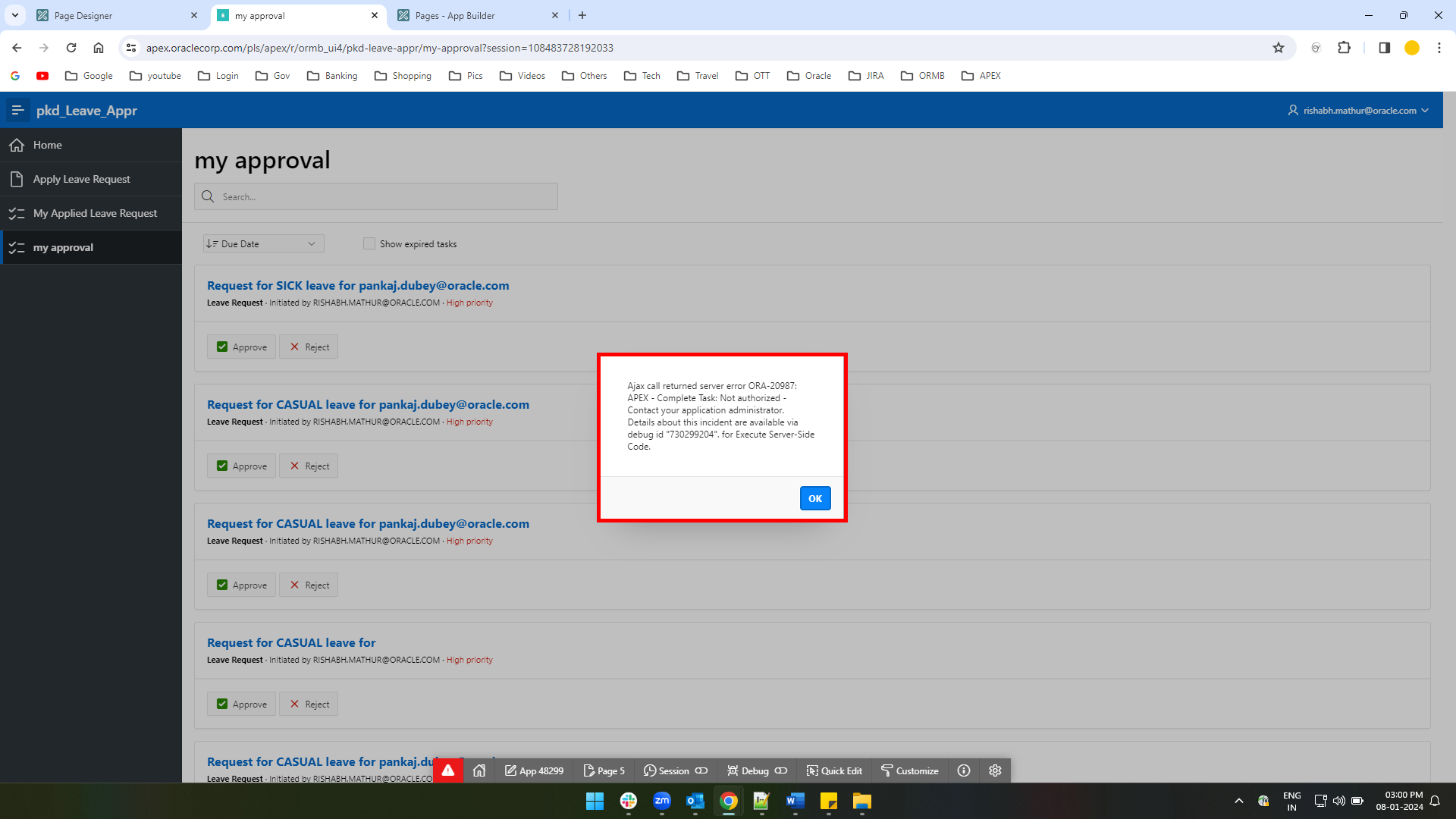This screenshot has width=1456, height=819.
Task: Enable Show expired tasks
Action: coord(369,243)
